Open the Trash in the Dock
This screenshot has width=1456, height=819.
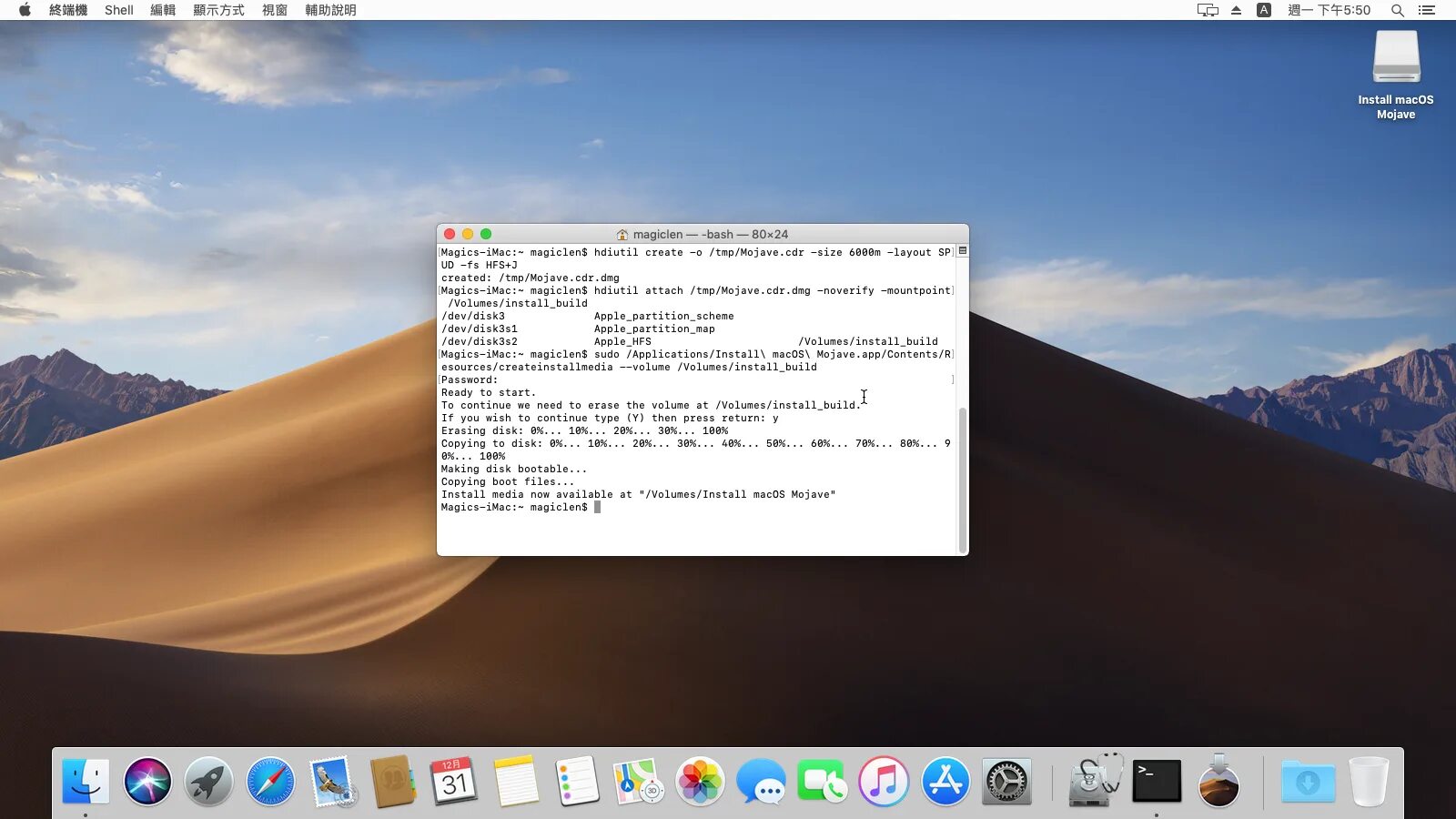click(1369, 781)
